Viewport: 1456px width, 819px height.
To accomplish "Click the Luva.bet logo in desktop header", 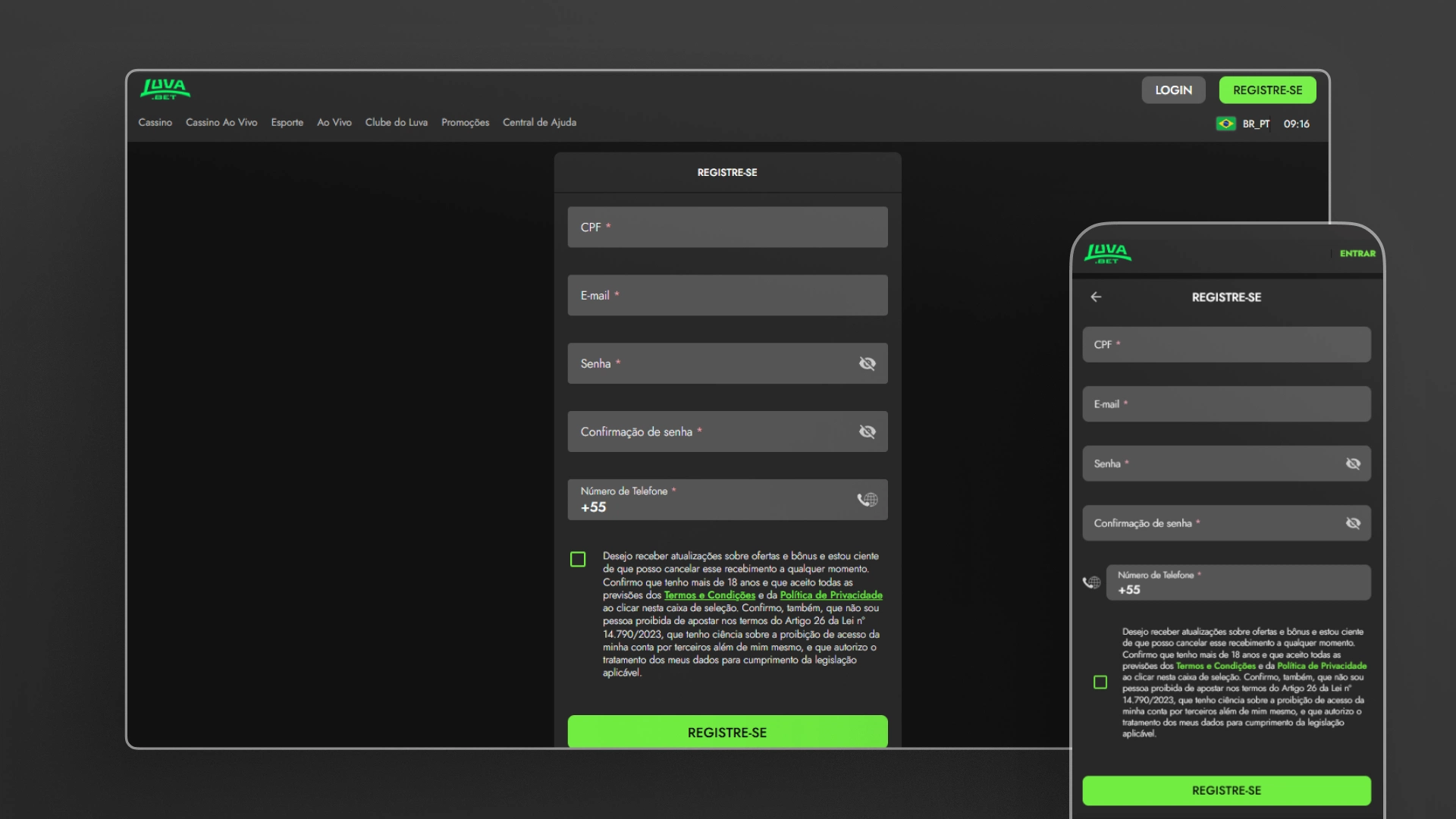I will click(165, 89).
